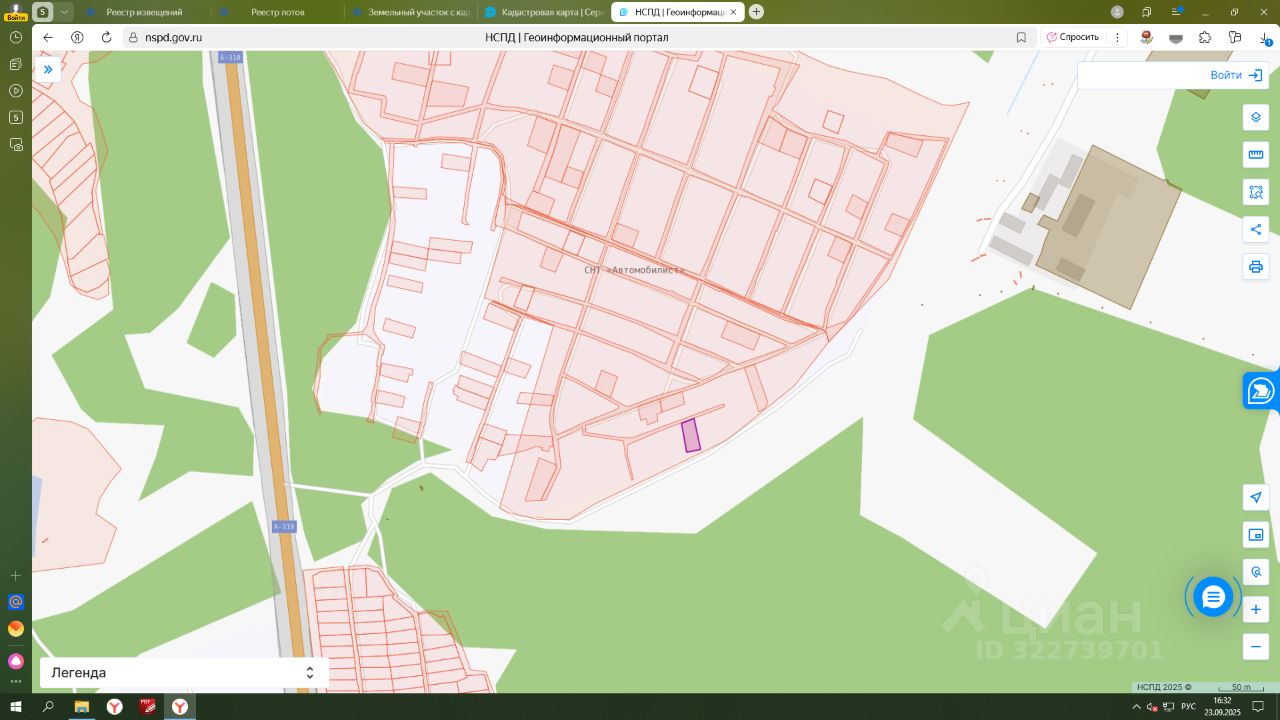This screenshot has width=1280, height=720.
Task: Switch to the Реестр лотов tab
Action: pyautogui.click(x=277, y=12)
